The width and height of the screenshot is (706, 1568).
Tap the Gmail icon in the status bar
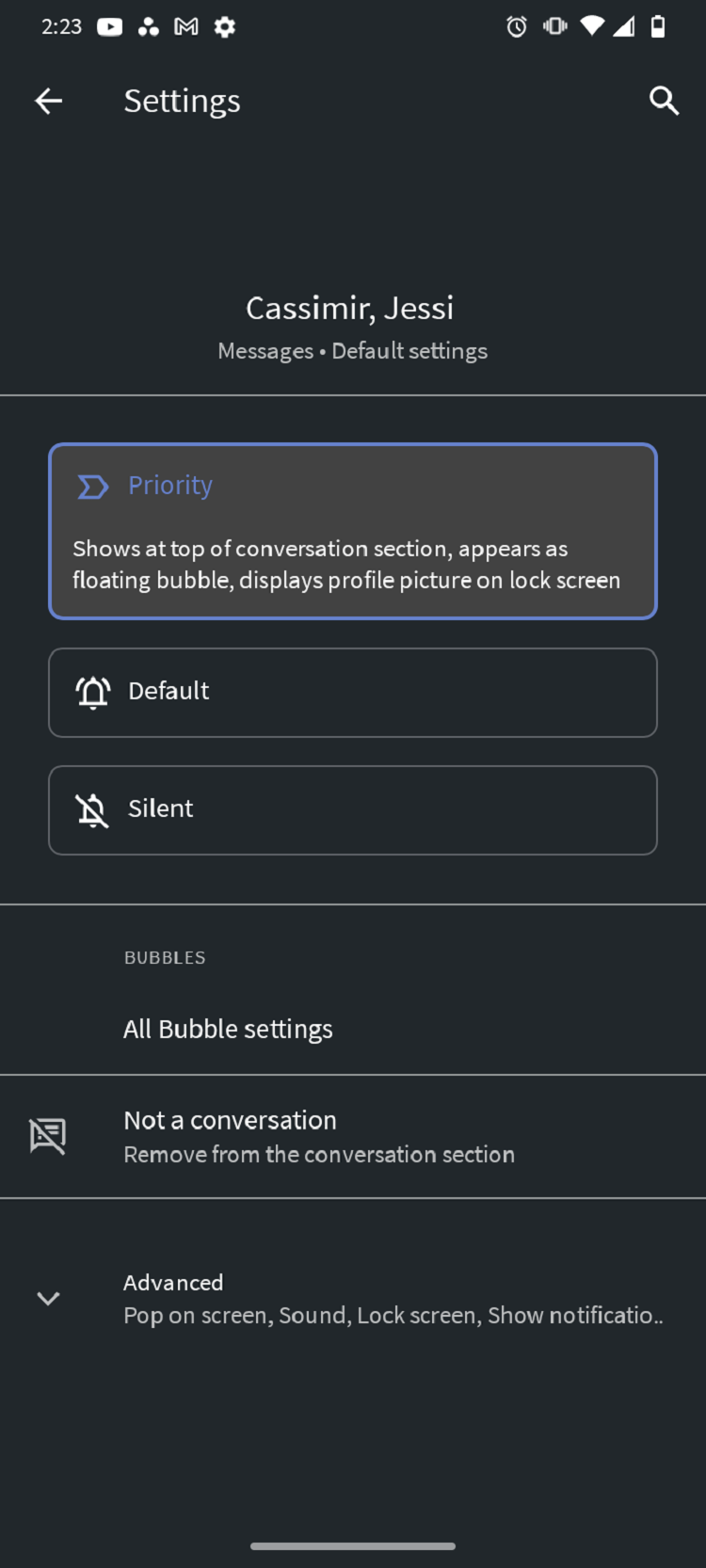185,27
